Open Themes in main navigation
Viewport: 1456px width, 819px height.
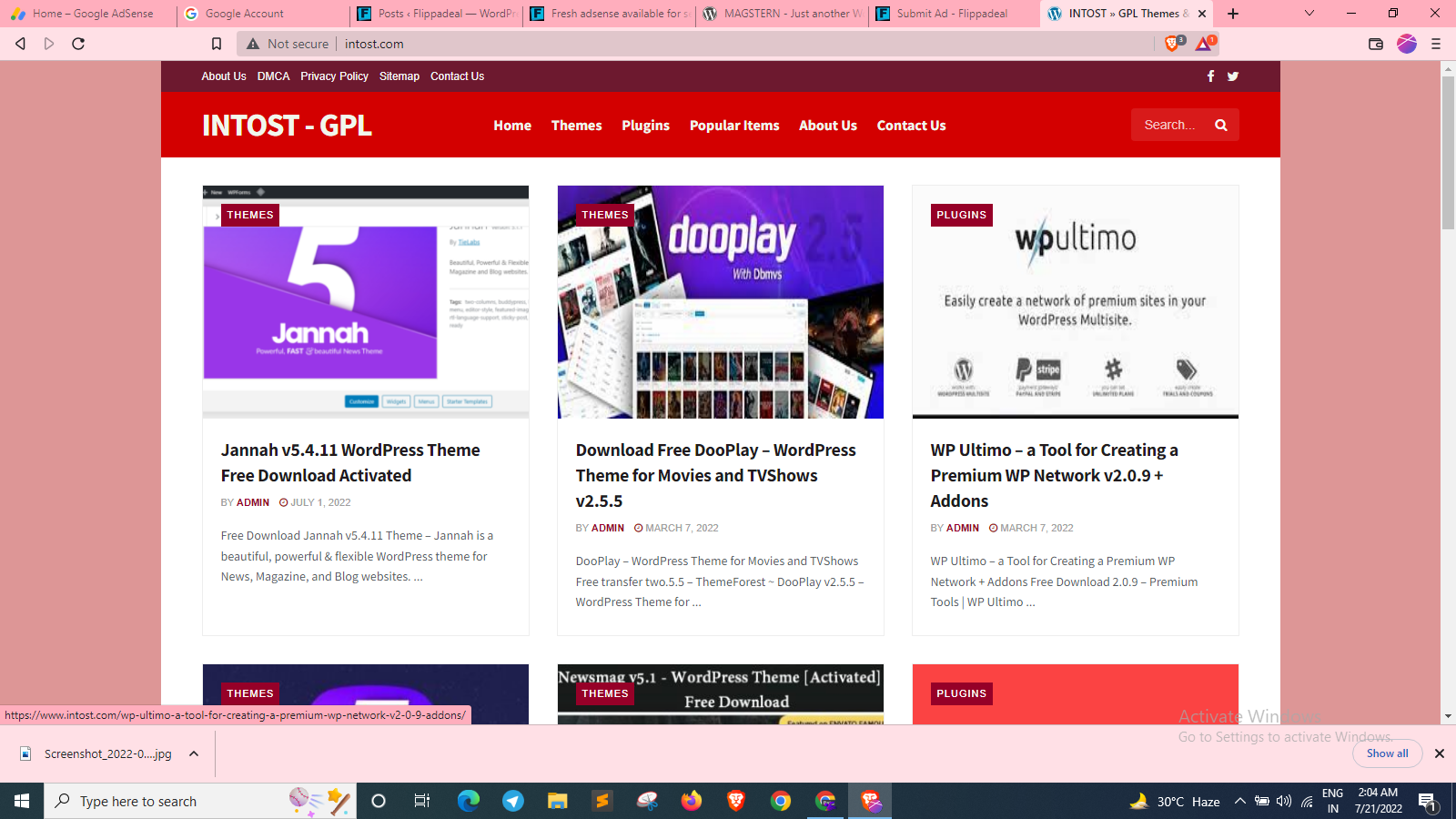click(x=576, y=126)
